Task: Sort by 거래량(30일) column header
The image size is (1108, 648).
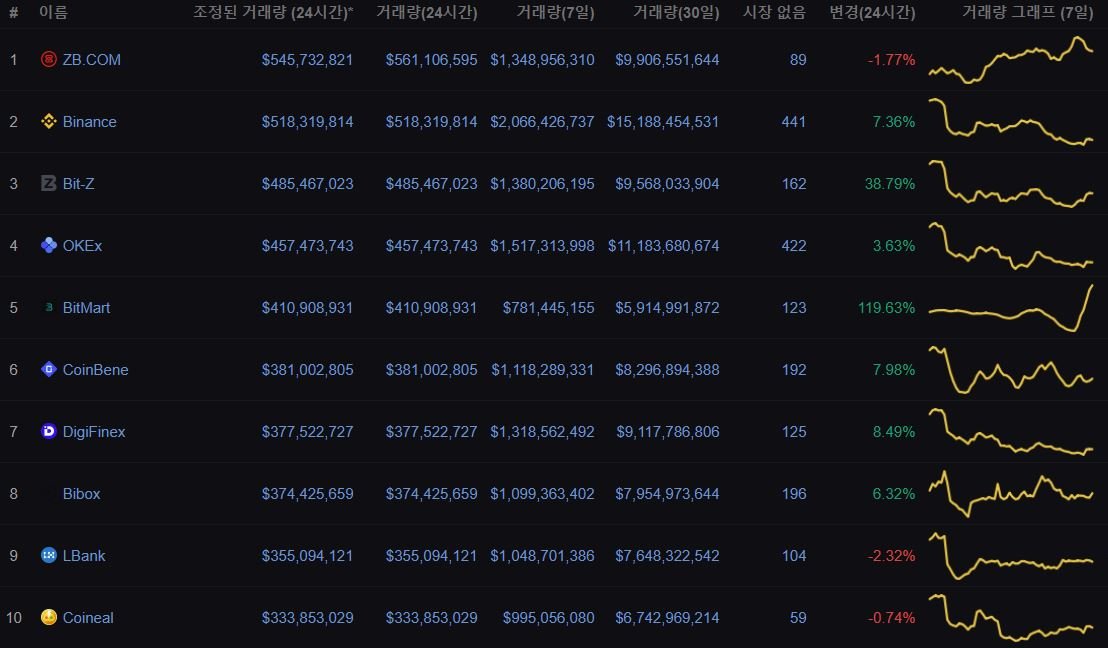Action: click(676, 12)
